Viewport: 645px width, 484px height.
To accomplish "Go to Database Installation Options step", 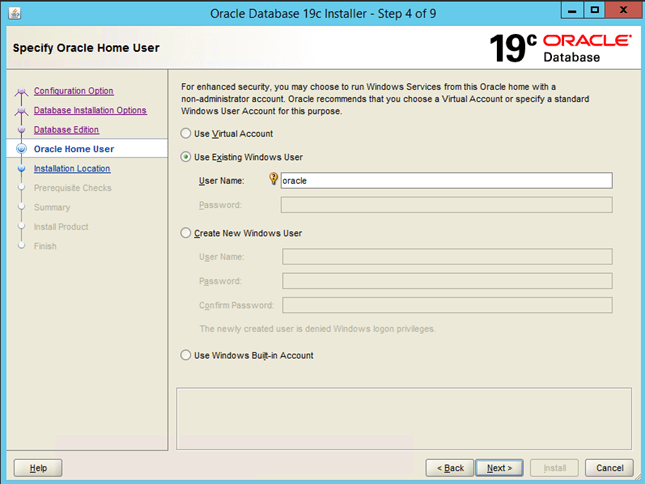I will (90, 110).
